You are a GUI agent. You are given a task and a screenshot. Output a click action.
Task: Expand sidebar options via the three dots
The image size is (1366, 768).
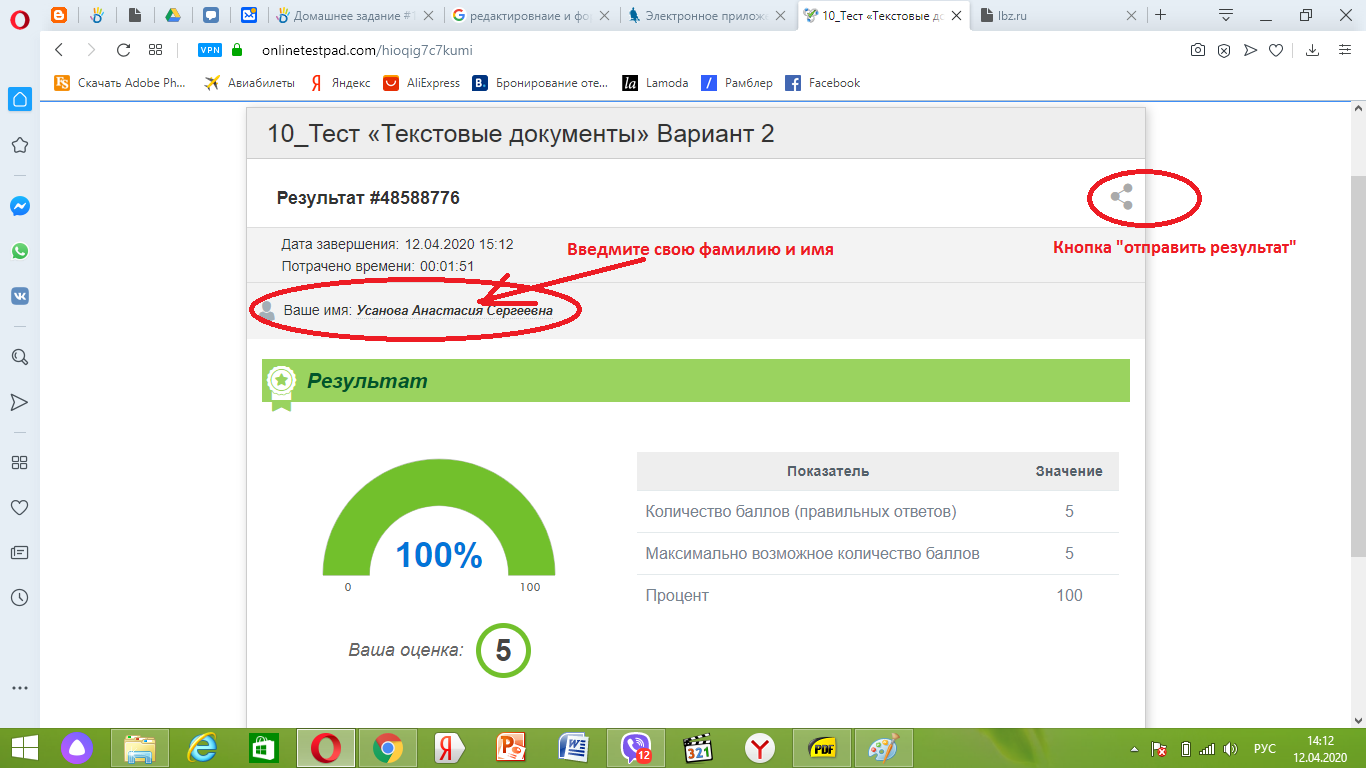(x=20, y=687)
